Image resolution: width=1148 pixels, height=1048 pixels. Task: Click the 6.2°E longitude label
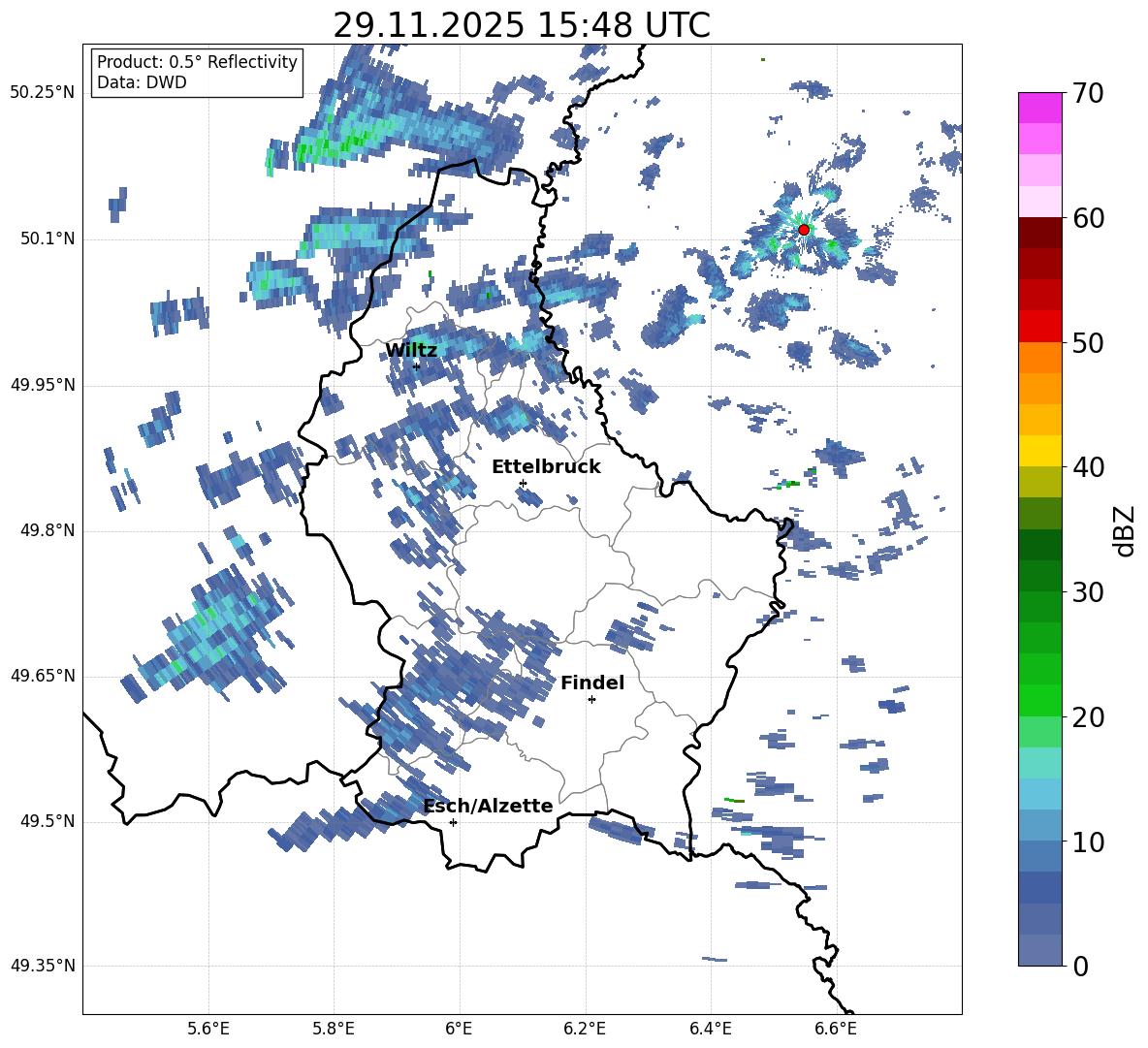tap(585, 1030)
